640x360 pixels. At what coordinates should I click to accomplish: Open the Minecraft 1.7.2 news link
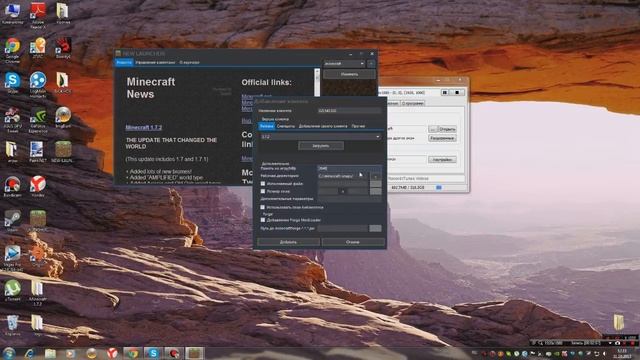pos(144,128)
